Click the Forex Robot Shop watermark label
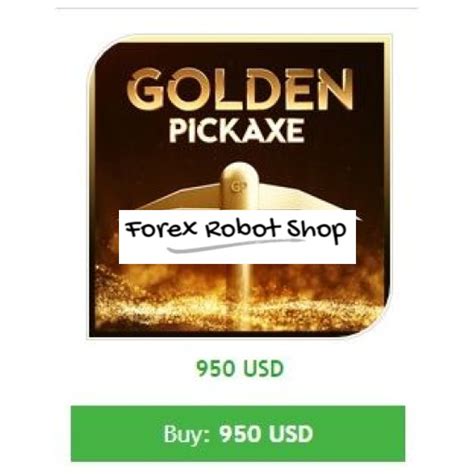The width and height of the screenshot is (474, 474). click(x=237, y=237)
